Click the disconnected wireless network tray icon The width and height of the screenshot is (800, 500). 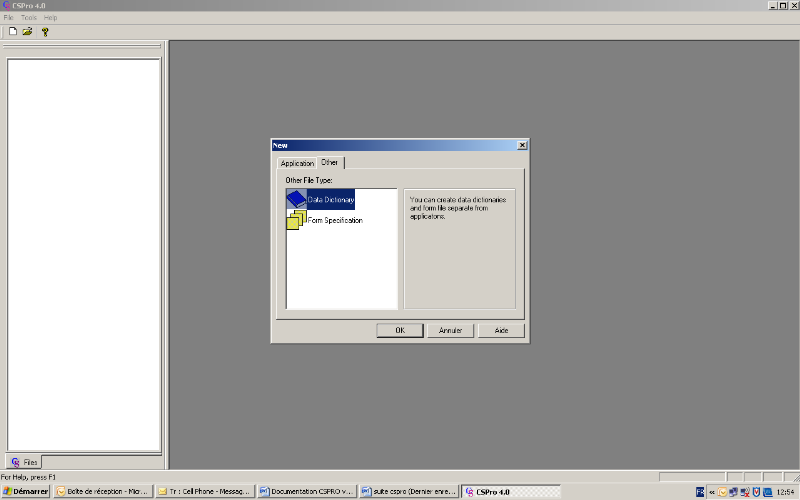click(745, 492)
